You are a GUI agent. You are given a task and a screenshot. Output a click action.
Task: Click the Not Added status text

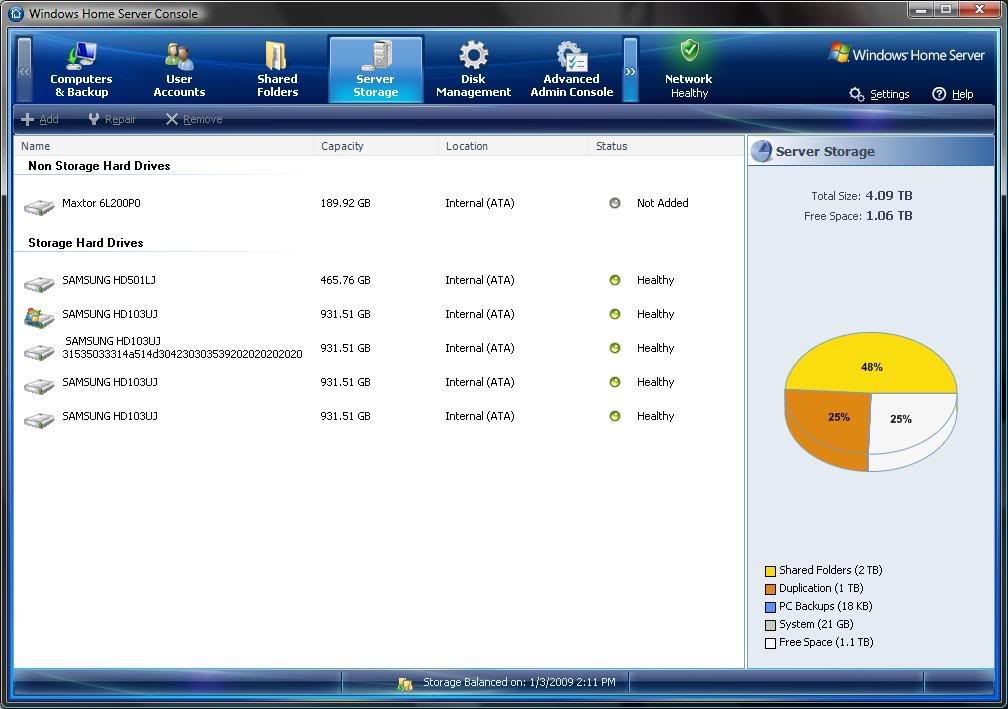pyautogui.click(x=662, y=203)
